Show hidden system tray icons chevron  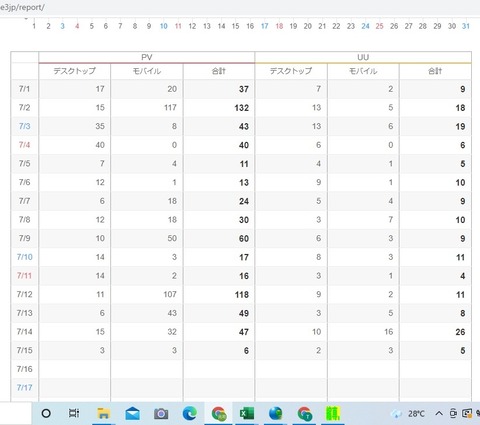click(x=439, y=414)
